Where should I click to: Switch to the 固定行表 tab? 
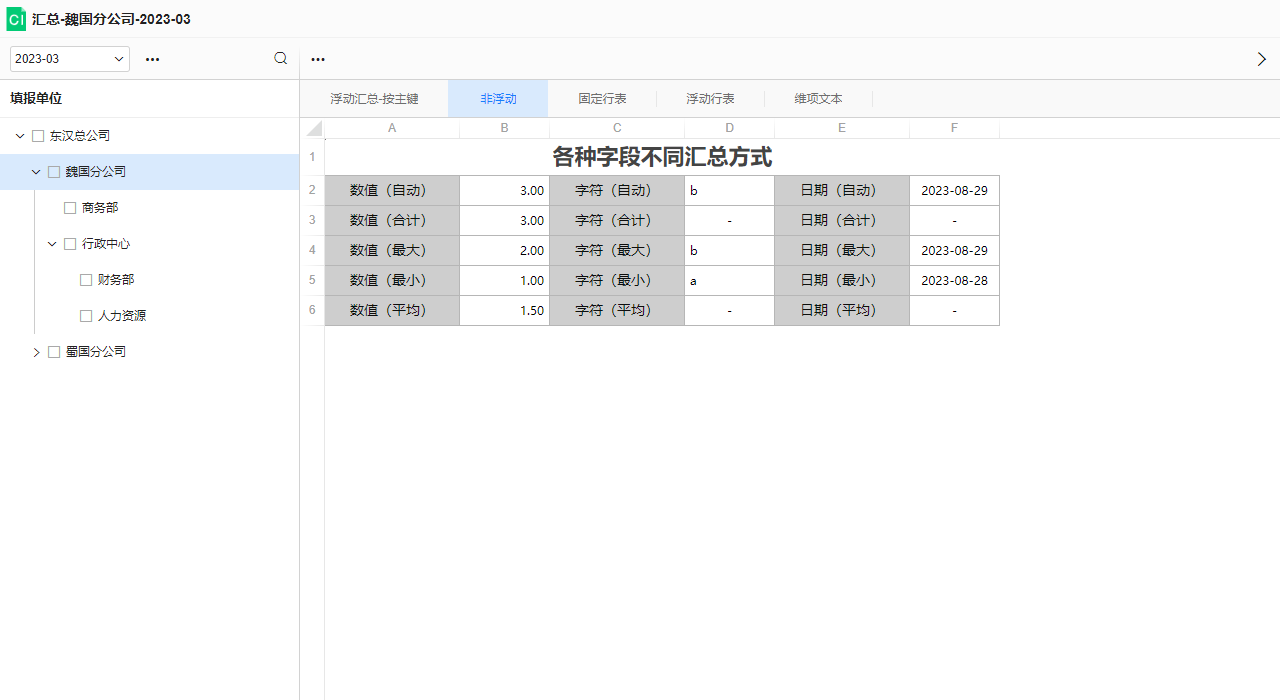[602, 98]
